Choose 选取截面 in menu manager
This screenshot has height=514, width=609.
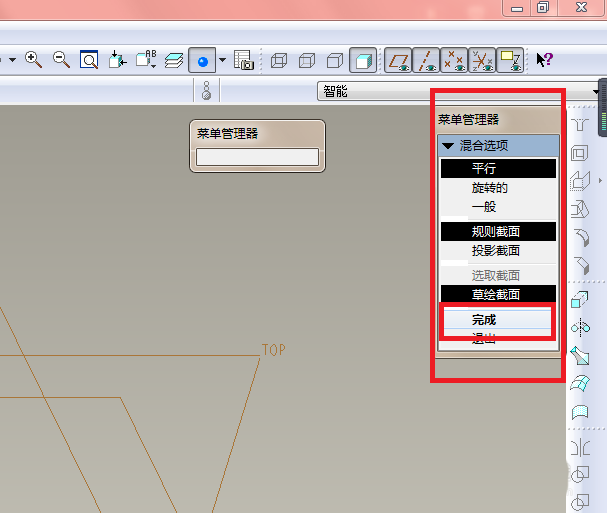click(x=498, y=275)
